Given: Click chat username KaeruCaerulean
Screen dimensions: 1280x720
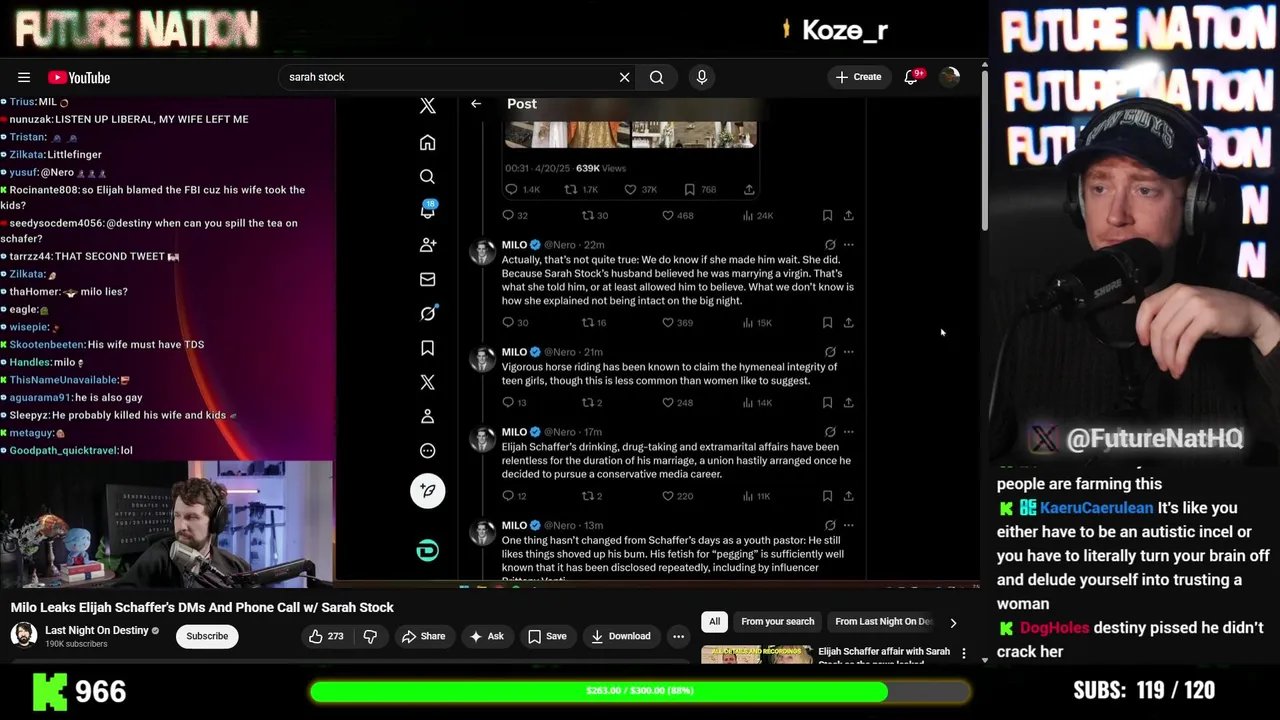Looking at the screenshot, I should 1096,508.
